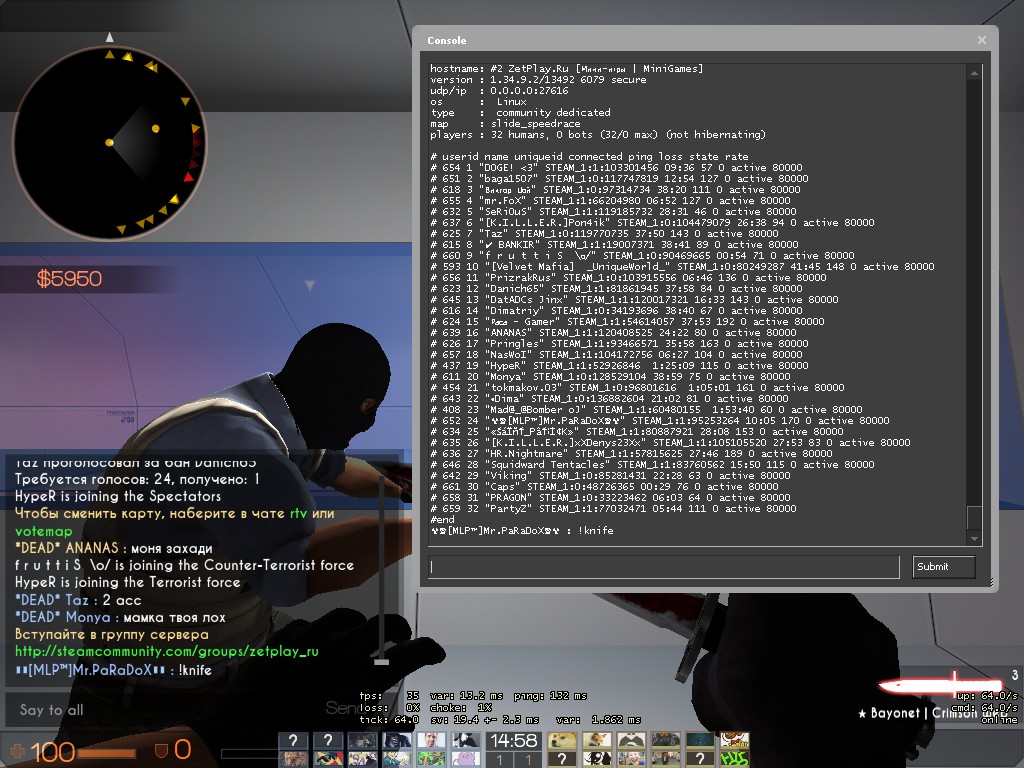The image size is (1024, 768).
Task: Click the man's face avatar in top row
Action: tap(431, 740)
